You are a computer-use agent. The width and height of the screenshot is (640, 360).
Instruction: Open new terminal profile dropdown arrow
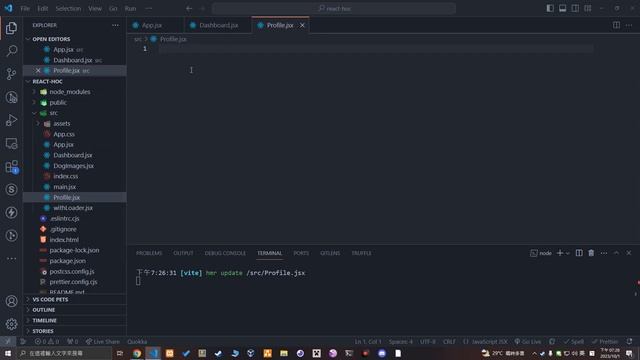567,253
